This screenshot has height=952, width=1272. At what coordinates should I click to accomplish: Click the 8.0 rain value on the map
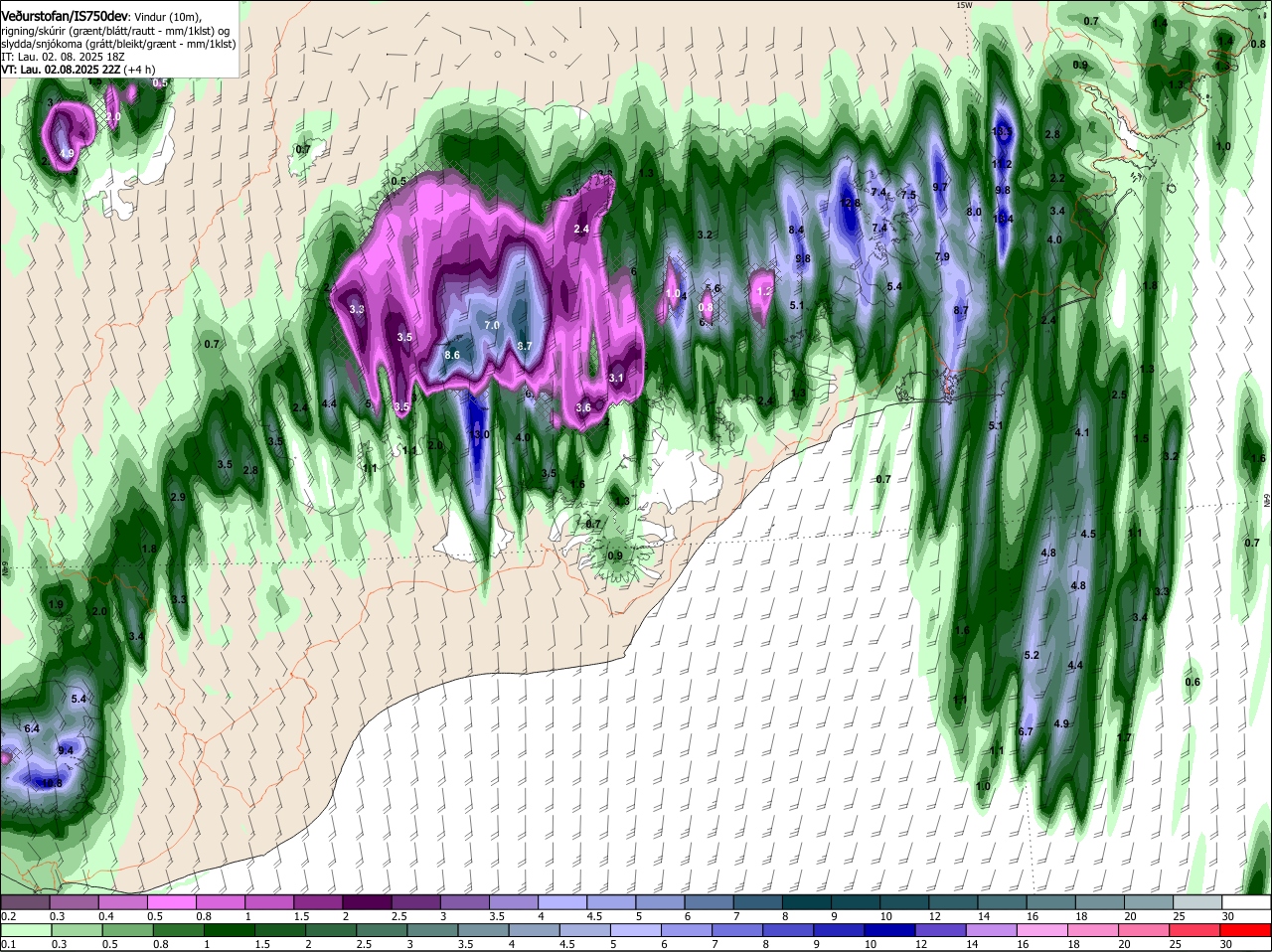(974, 212)
